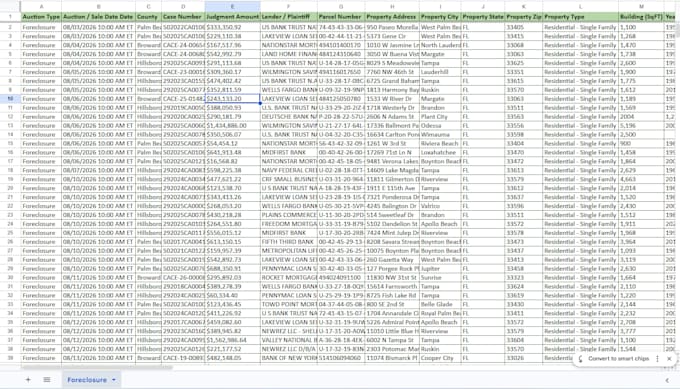Open Foreclosure sheet tab dropdown arrow

114,379
